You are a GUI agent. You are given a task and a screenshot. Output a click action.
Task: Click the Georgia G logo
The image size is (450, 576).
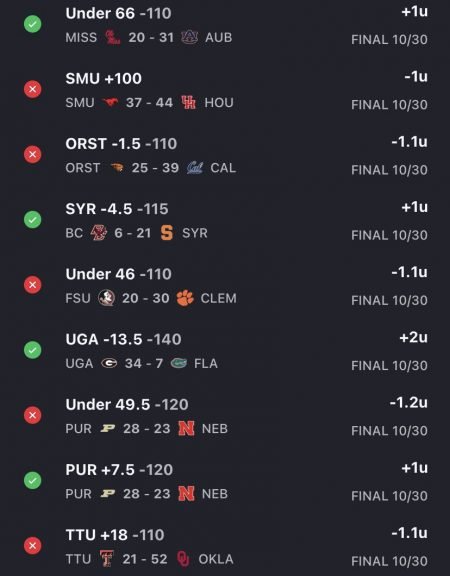click(x=109, y=363)
